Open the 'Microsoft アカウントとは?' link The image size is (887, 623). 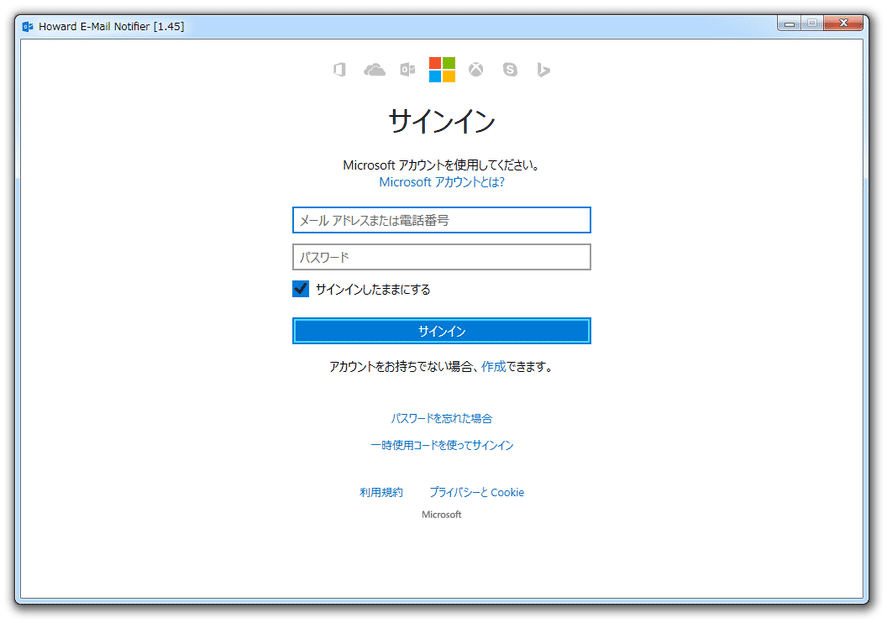tap(442, 182)
